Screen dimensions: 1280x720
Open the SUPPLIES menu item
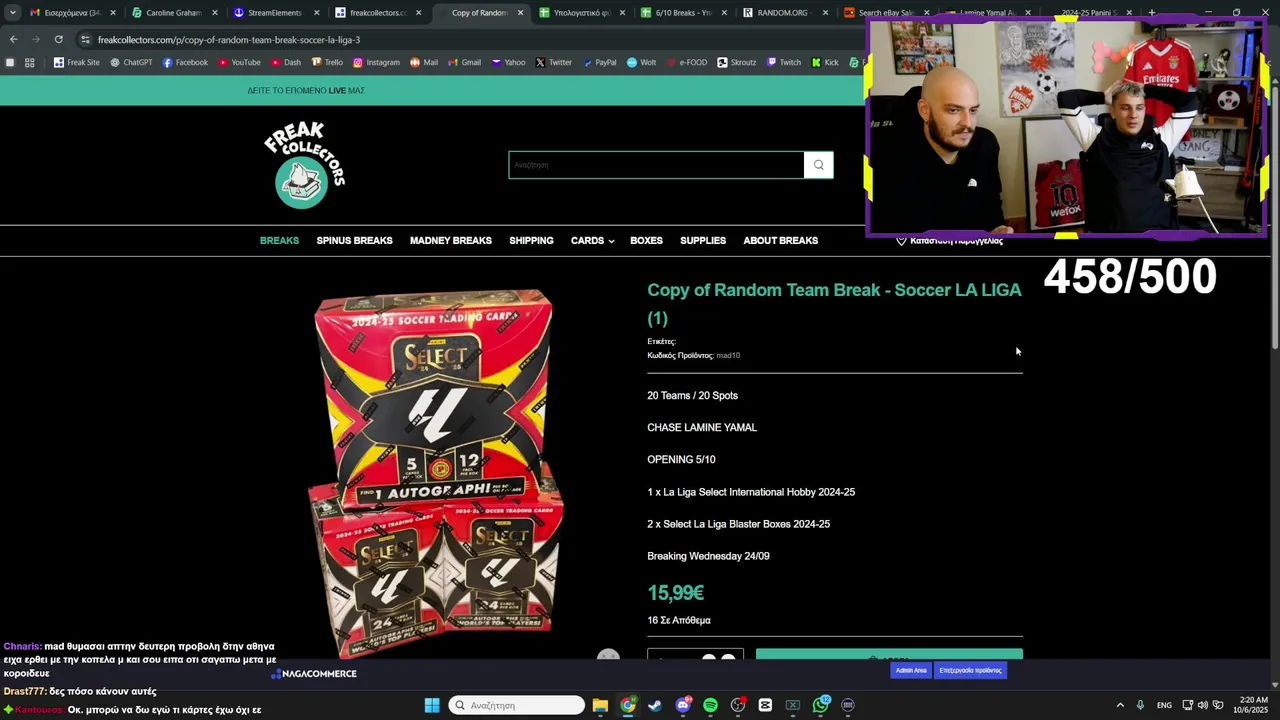[x=703, y=241]
